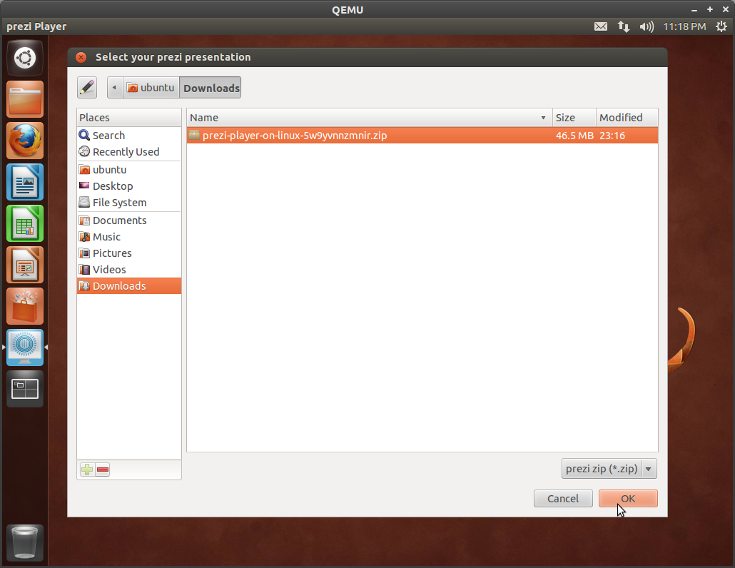Open the Workspace Switcher launcher icon
Image resolution: width=735 pixels, height=568 pixels.
point(25,389)
